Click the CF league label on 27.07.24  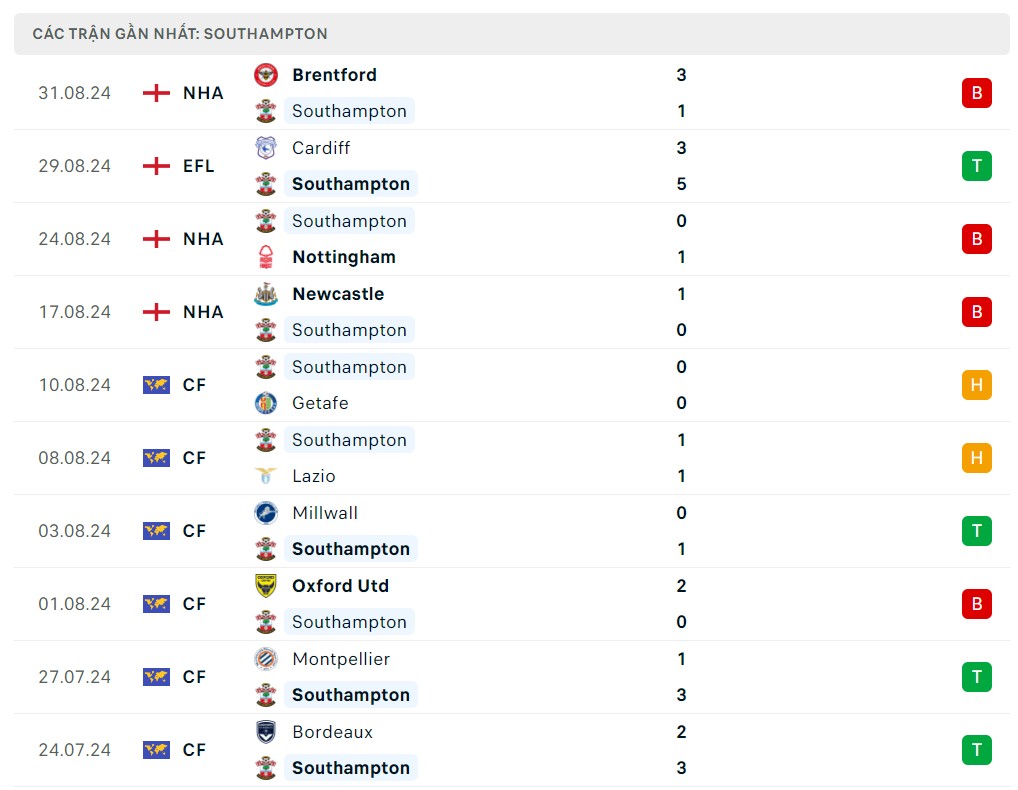[194, 677]
